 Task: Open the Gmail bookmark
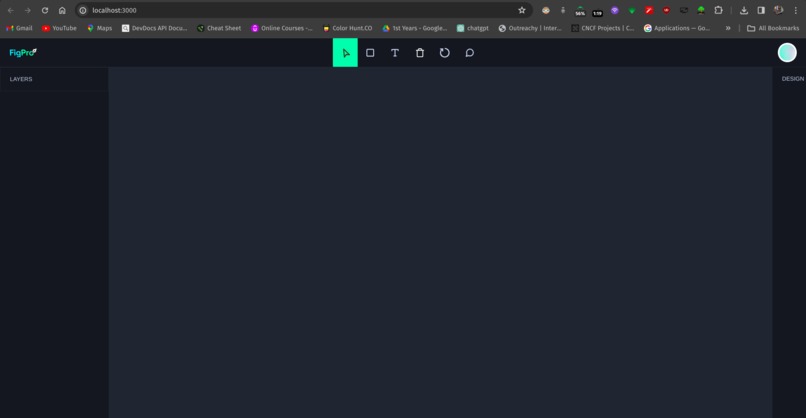tap(19, 28)
